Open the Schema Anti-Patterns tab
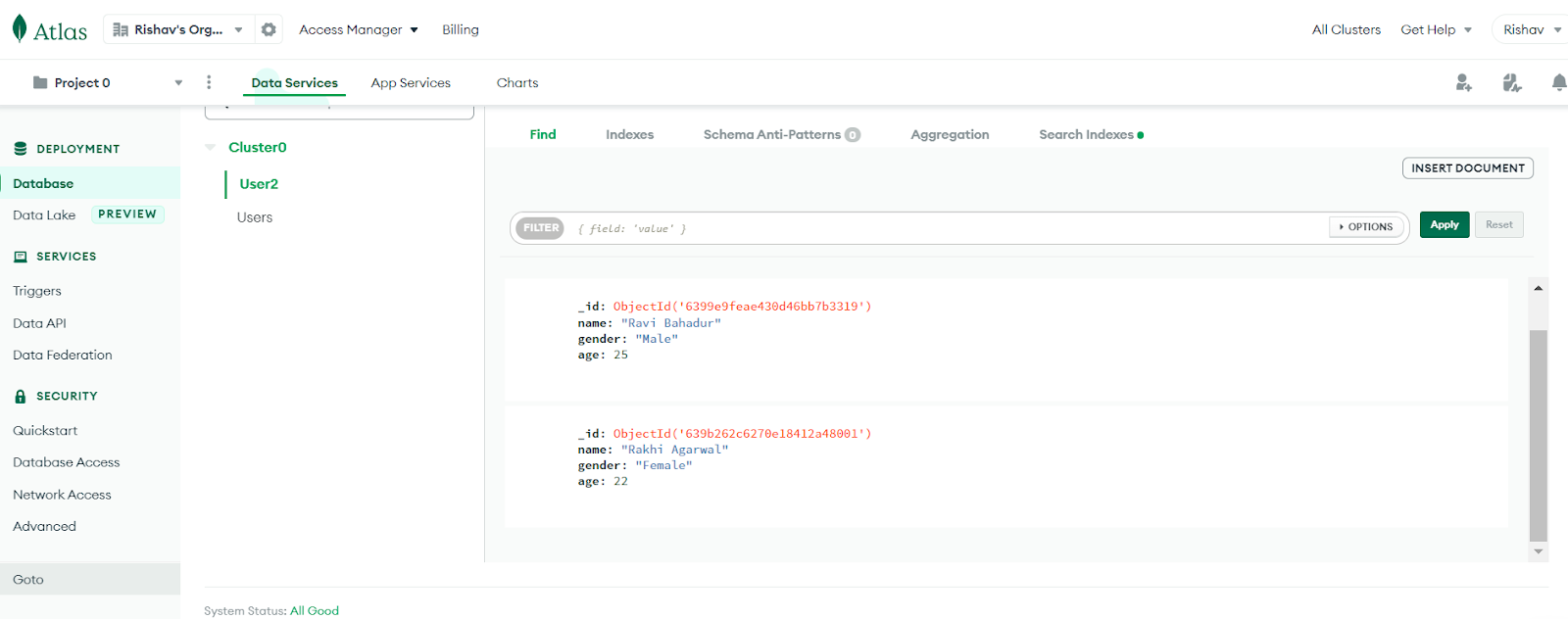 (x=781, y=134)
